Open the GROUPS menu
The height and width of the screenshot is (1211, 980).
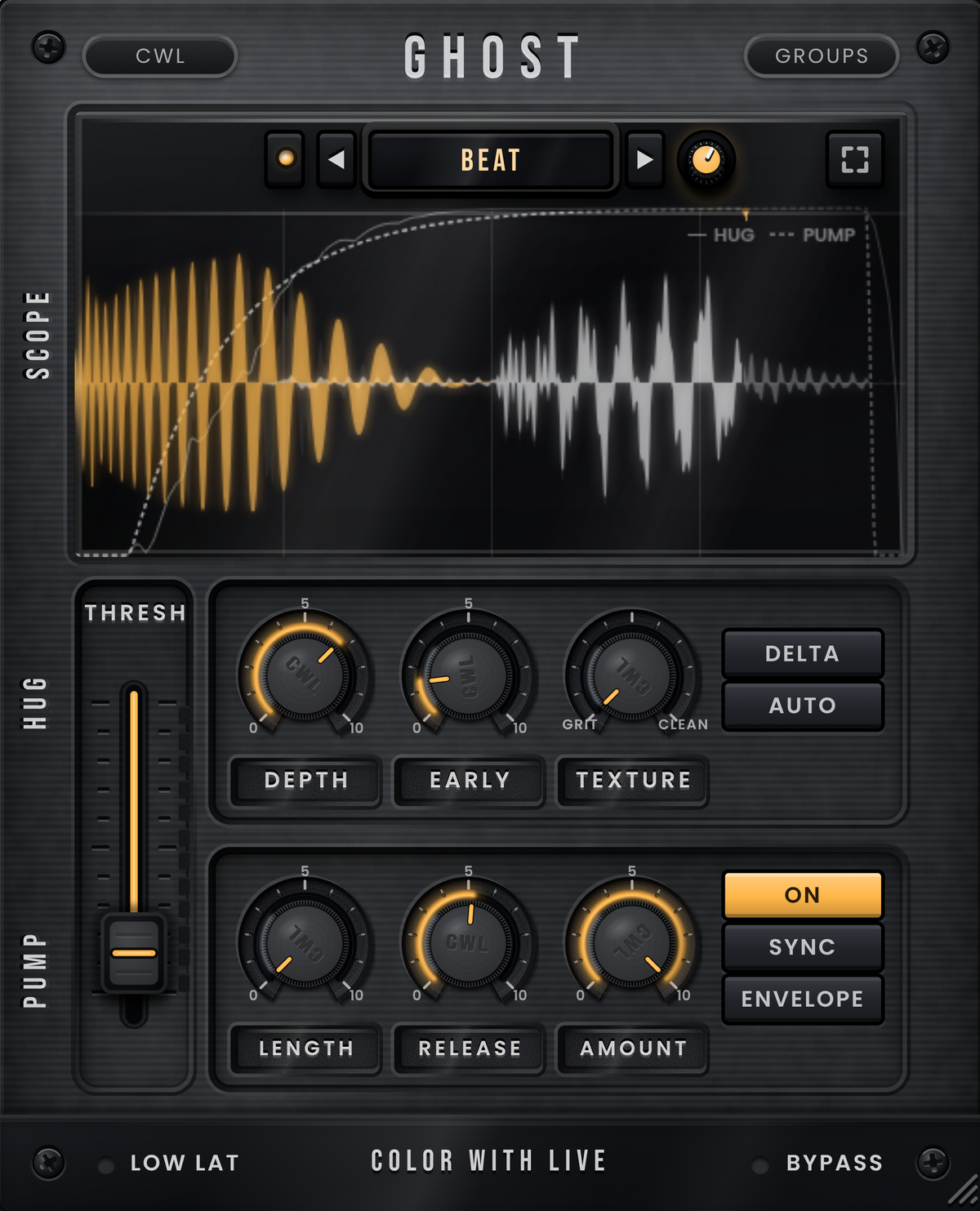(821, 56)
